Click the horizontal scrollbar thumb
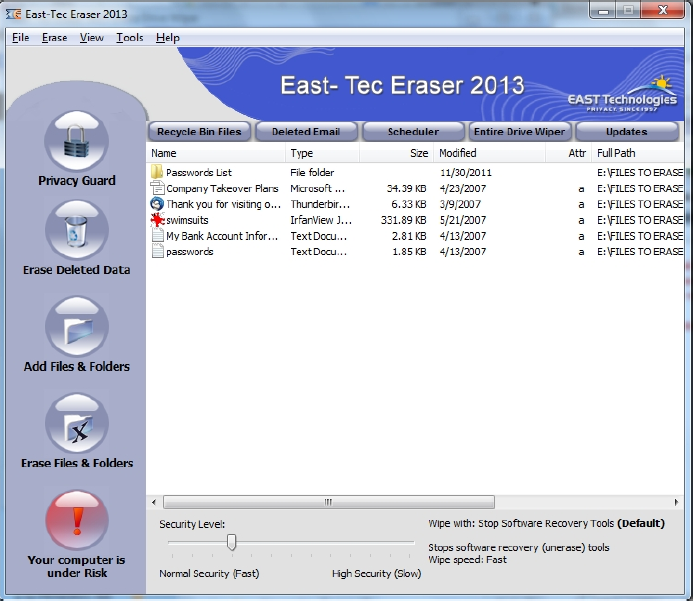694x601 pixels. click(x=328, y=502)
